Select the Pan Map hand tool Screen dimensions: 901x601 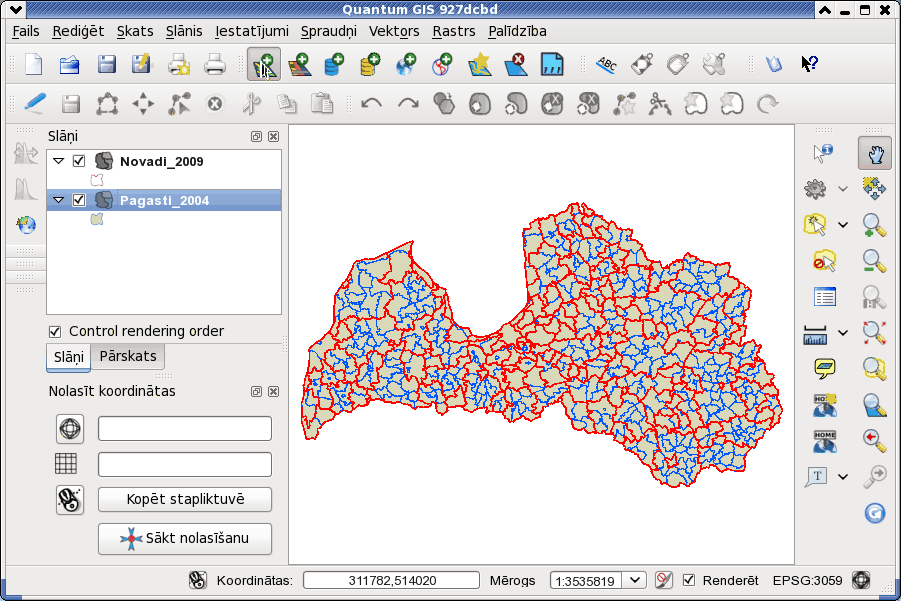pyautogui.click(x=875, y=153)
